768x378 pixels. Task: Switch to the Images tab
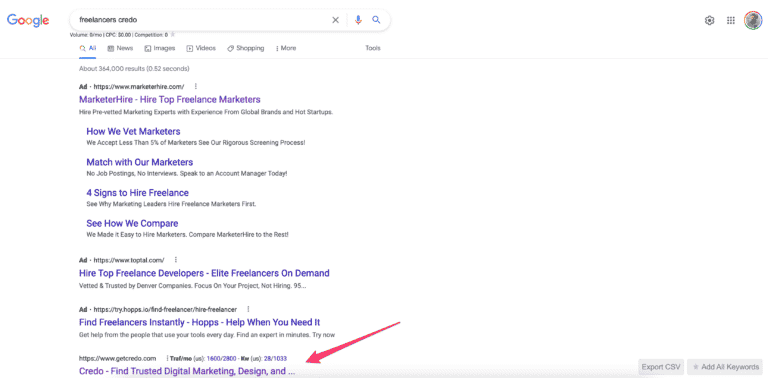160,48
